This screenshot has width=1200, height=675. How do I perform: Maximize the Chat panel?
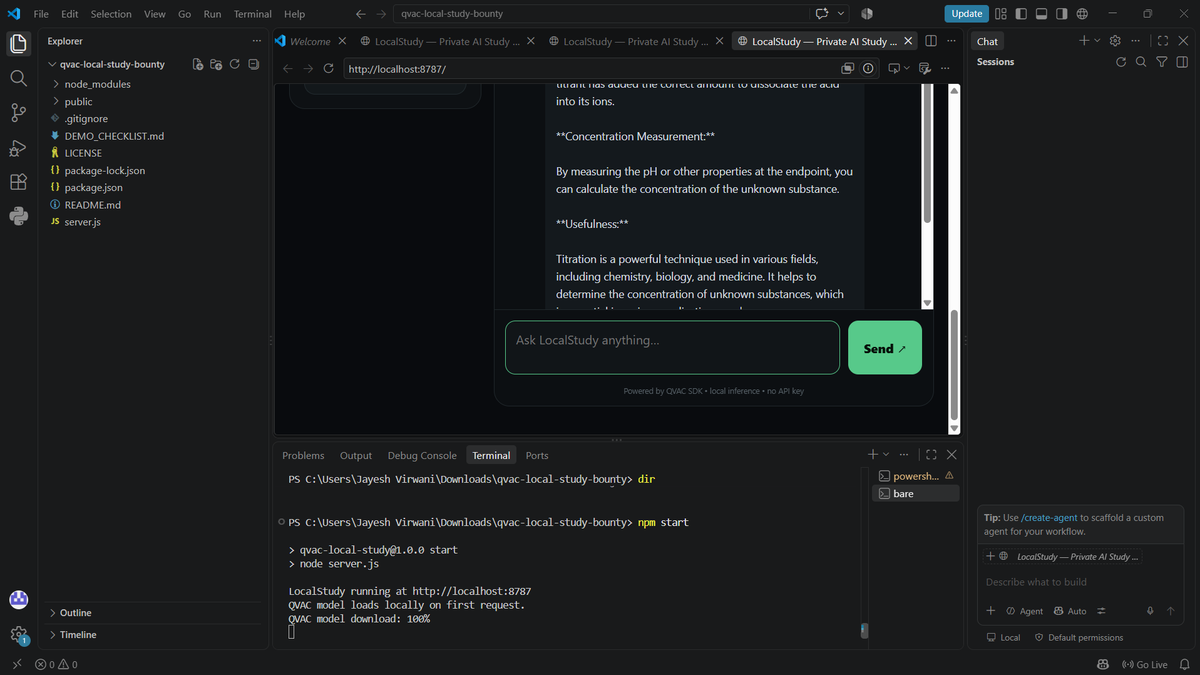1162,41
